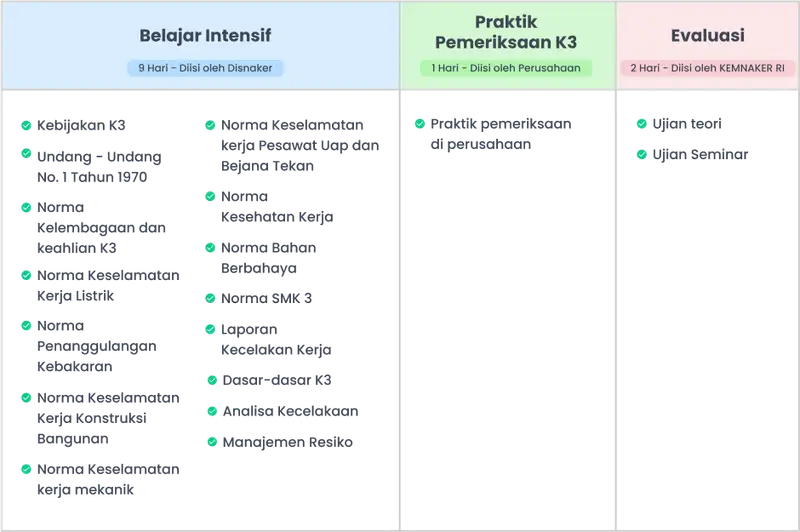Toggle the second checkmark in Belajar Intensif's left list
Screen dimensions: 800x532
coord(25,155)
